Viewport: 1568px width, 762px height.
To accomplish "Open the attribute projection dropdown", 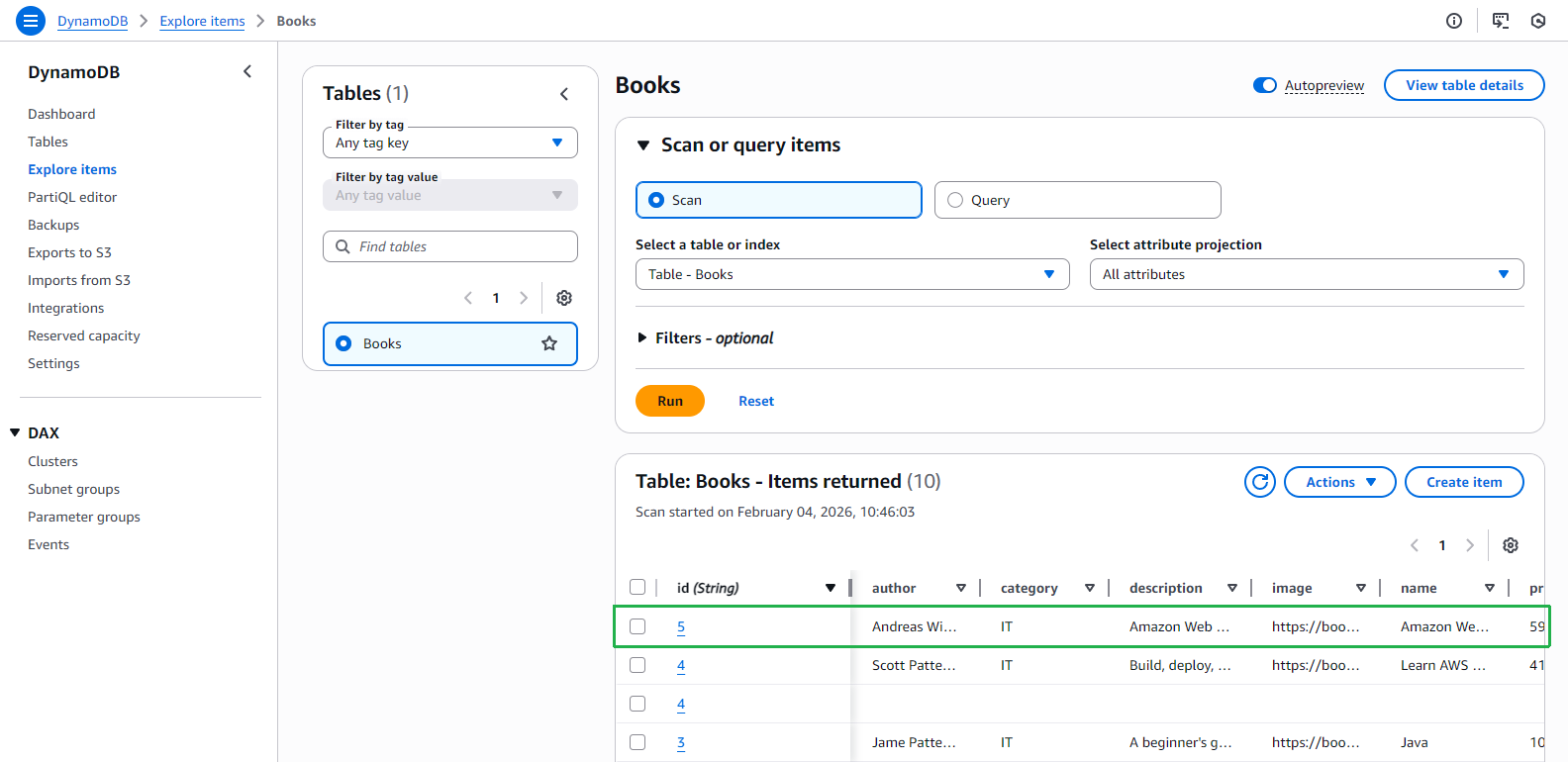I will tap(1307, 274).
